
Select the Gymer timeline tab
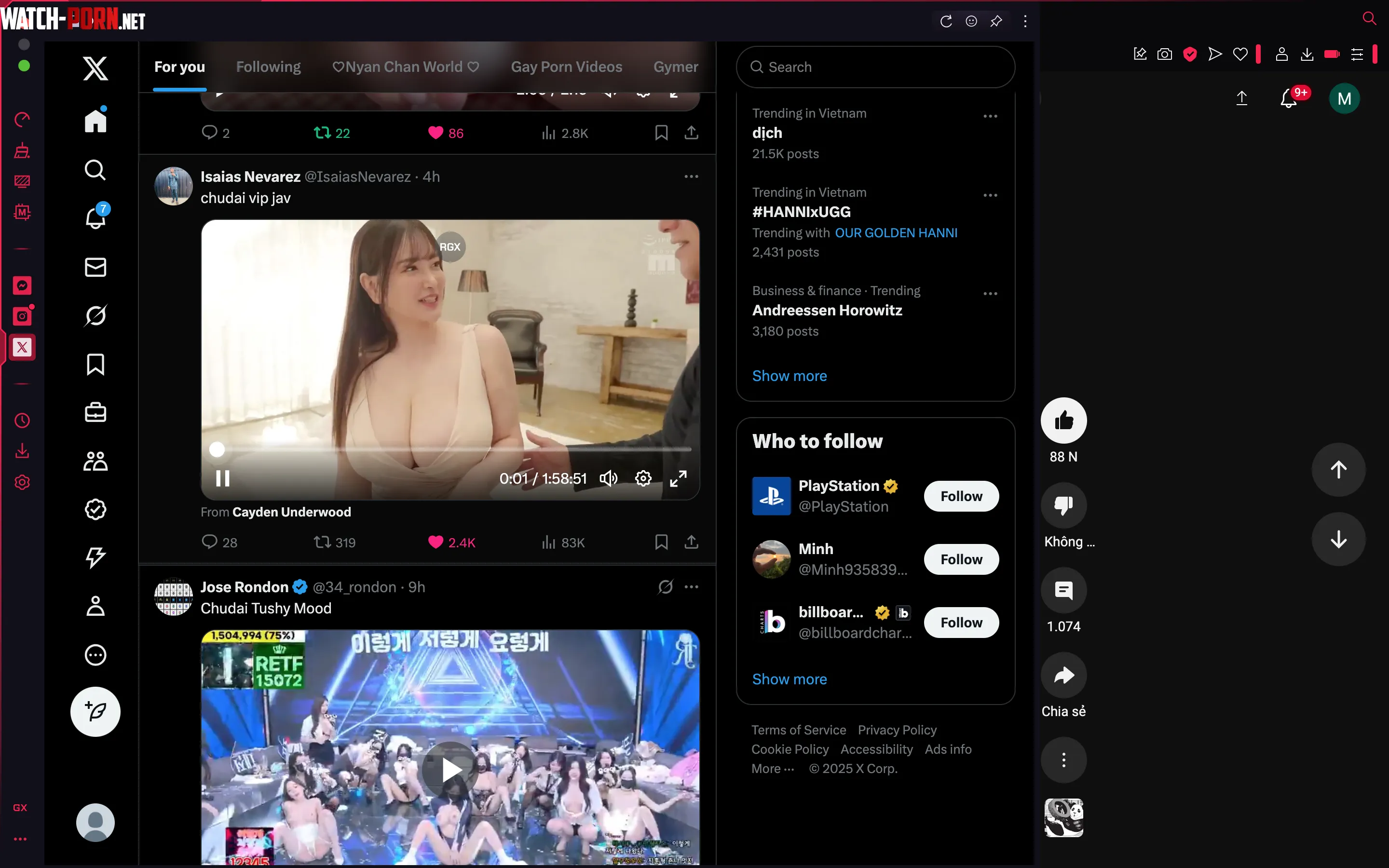click(x=676, y=67)
